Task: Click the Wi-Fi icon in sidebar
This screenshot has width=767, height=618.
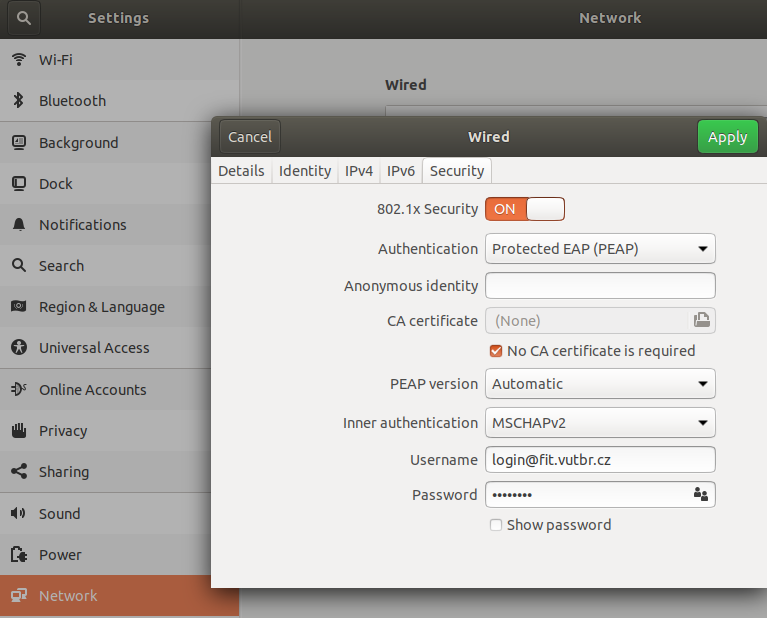Action: tap(19, 60)
